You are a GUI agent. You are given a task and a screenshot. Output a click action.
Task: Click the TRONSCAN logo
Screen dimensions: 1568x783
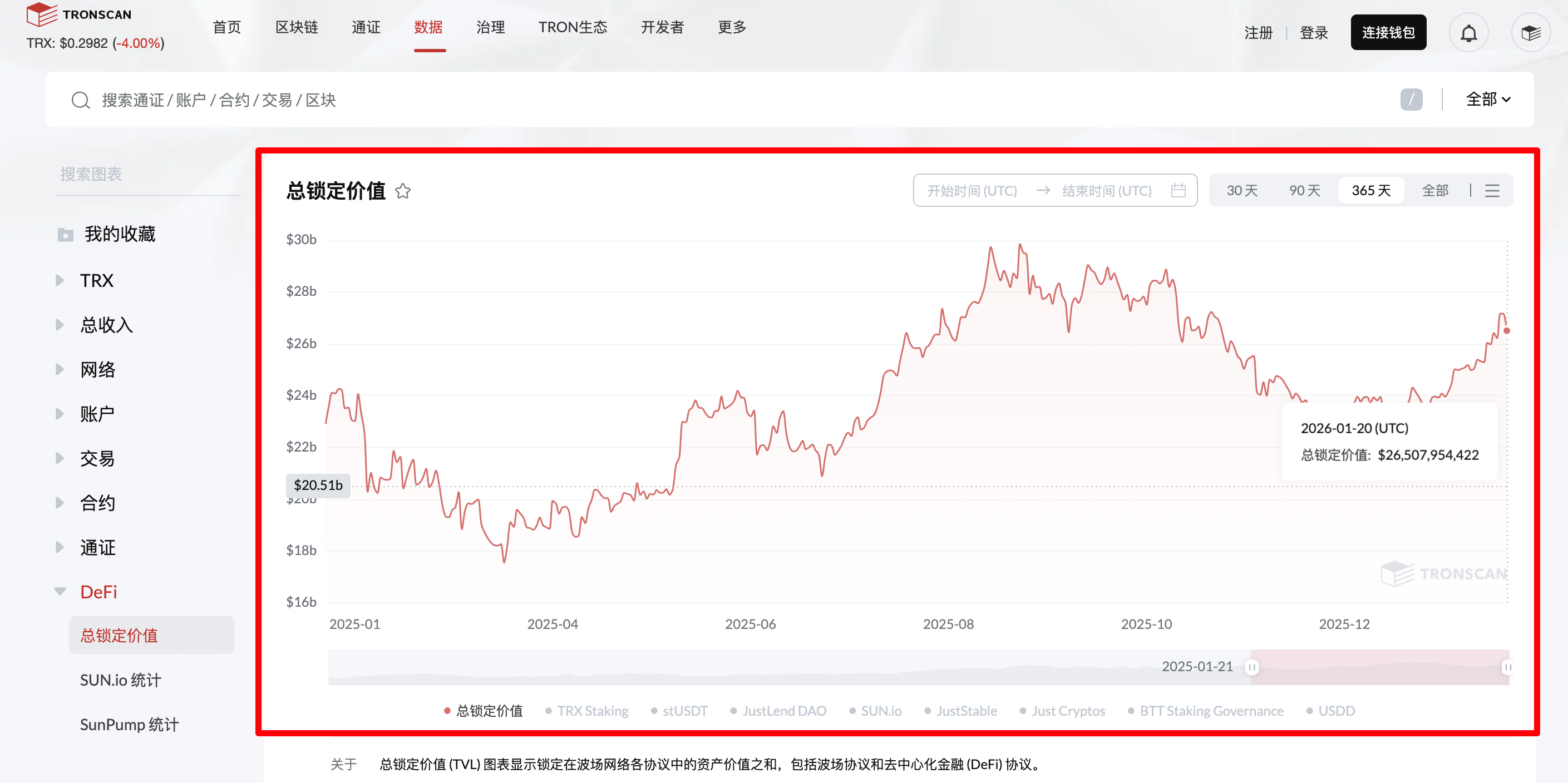coord(79,14)
